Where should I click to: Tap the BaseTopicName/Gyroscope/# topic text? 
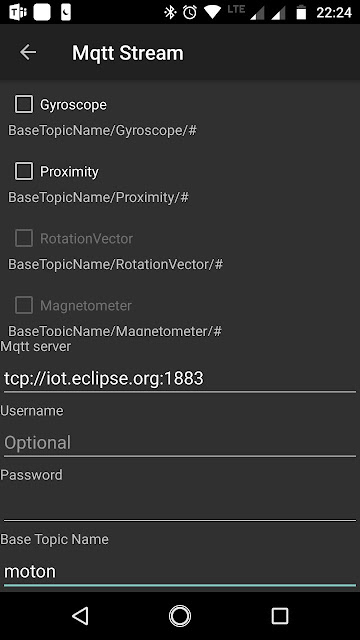point(102,131)
